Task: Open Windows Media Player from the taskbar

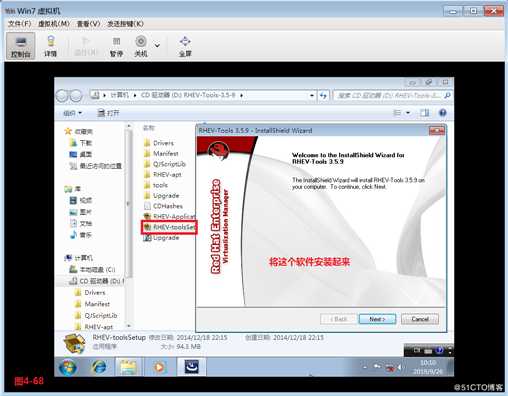Action: tap(159, 367)
